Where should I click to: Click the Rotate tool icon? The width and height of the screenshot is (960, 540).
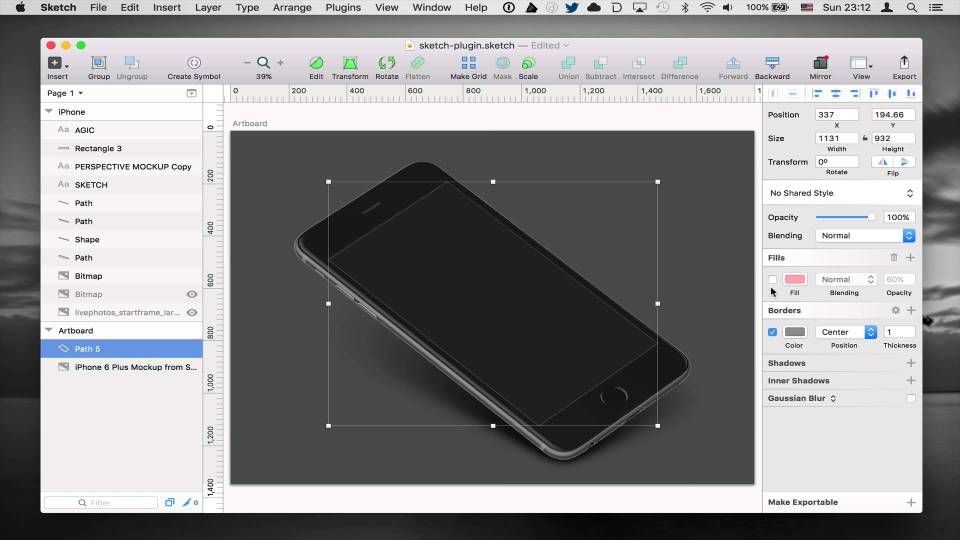click(386, 64)
